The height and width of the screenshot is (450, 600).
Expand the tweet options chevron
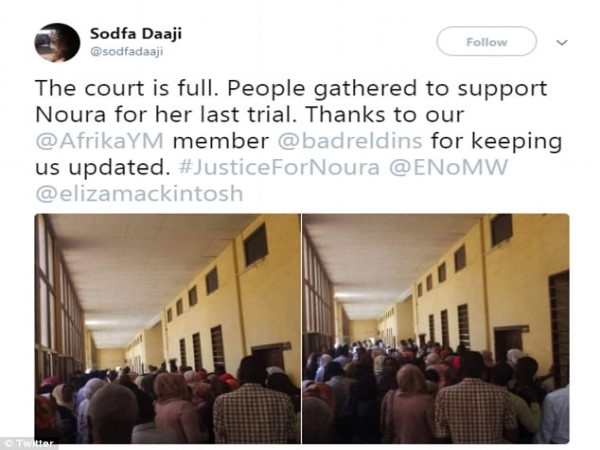(x=561, y=42)
